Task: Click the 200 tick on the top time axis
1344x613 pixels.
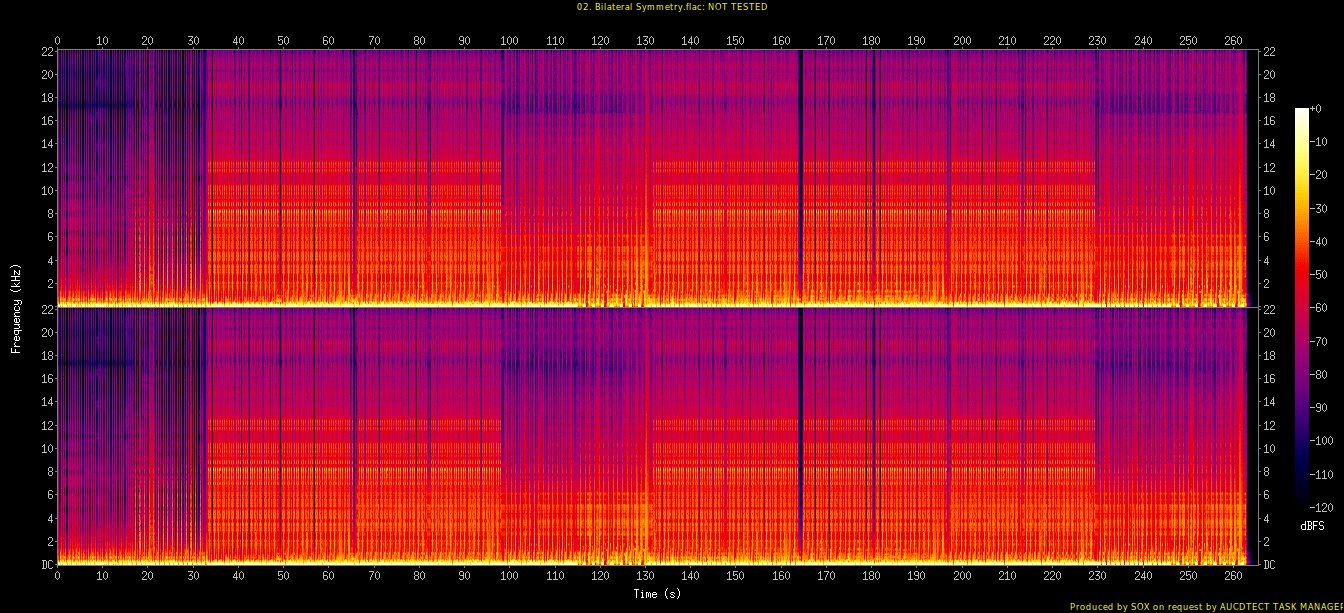Action: 962,40
